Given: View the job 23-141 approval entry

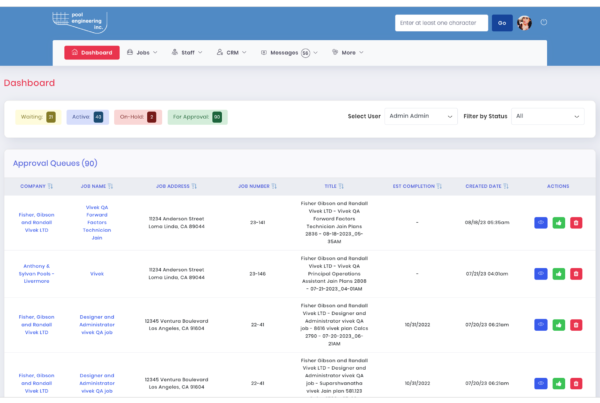Looking at the screenshot, I should click(x=540, y=222).
